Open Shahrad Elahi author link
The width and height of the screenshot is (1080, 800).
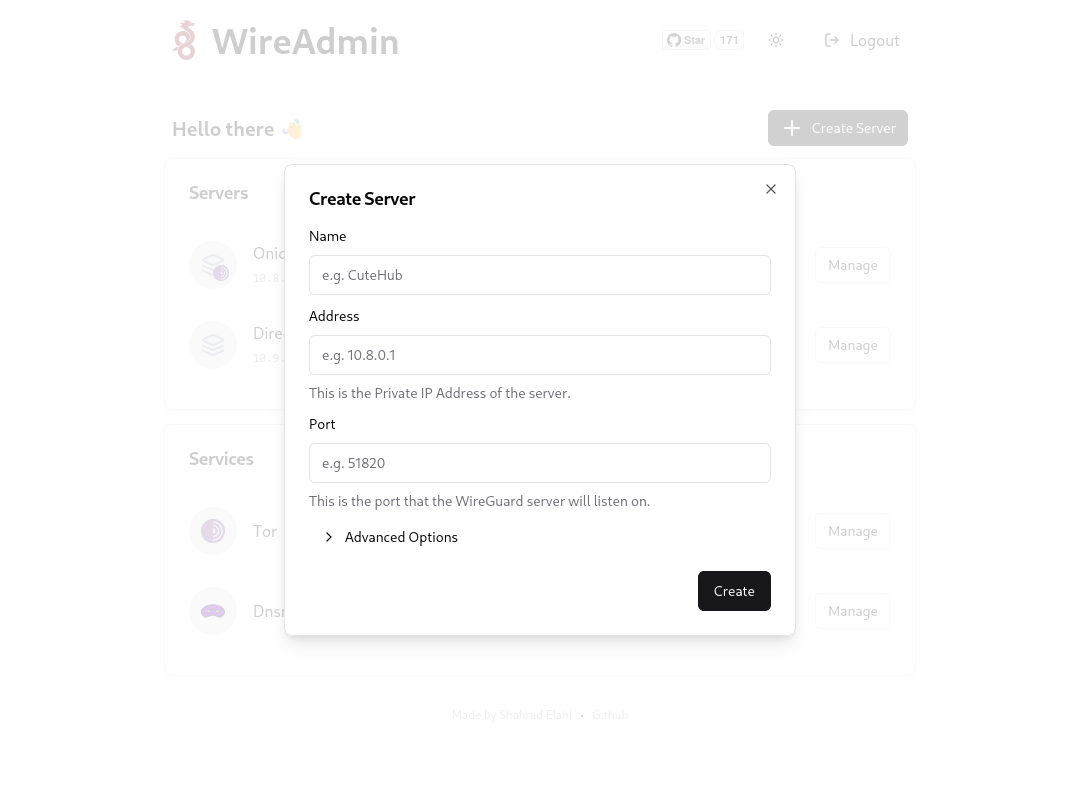pos(535,715)
